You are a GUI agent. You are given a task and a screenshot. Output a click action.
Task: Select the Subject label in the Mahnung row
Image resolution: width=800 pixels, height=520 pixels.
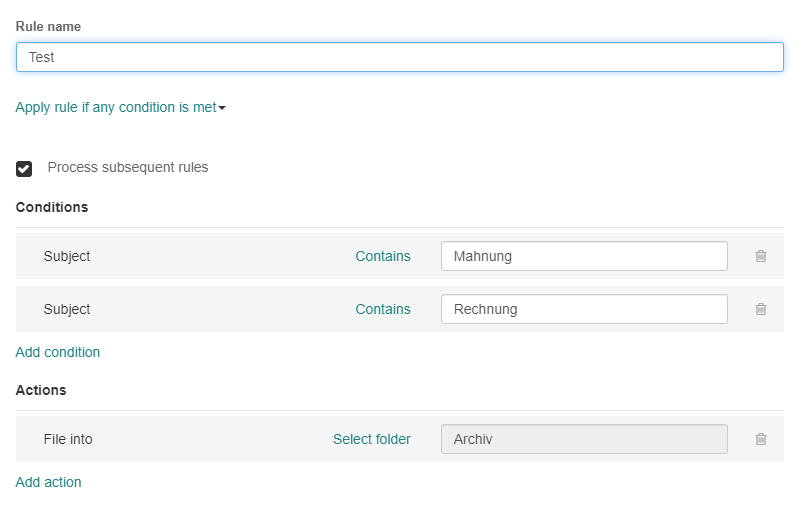pos(67,256)
